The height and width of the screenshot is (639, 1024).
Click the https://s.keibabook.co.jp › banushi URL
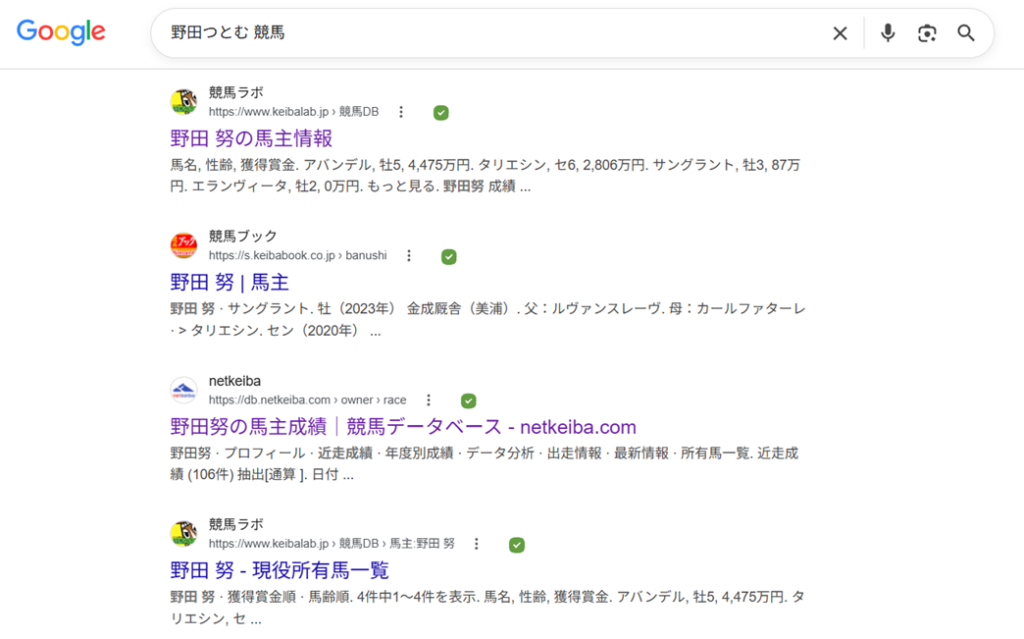[x=298, y=255]
